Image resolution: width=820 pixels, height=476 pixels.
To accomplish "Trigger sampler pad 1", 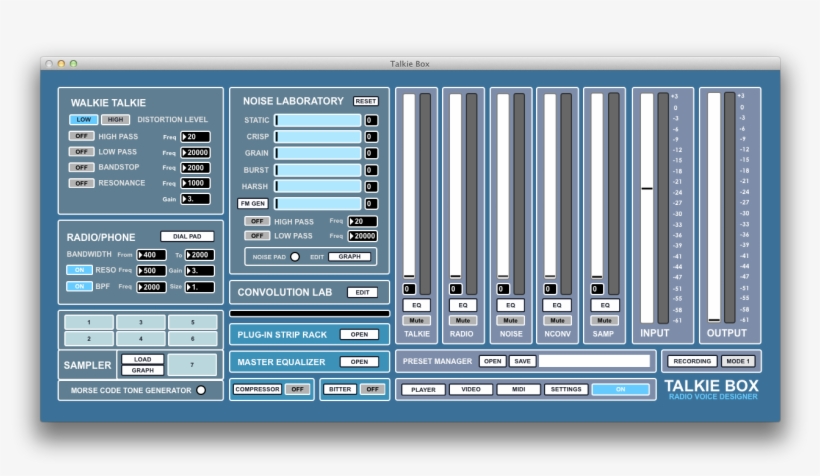I will pos(89,322).
